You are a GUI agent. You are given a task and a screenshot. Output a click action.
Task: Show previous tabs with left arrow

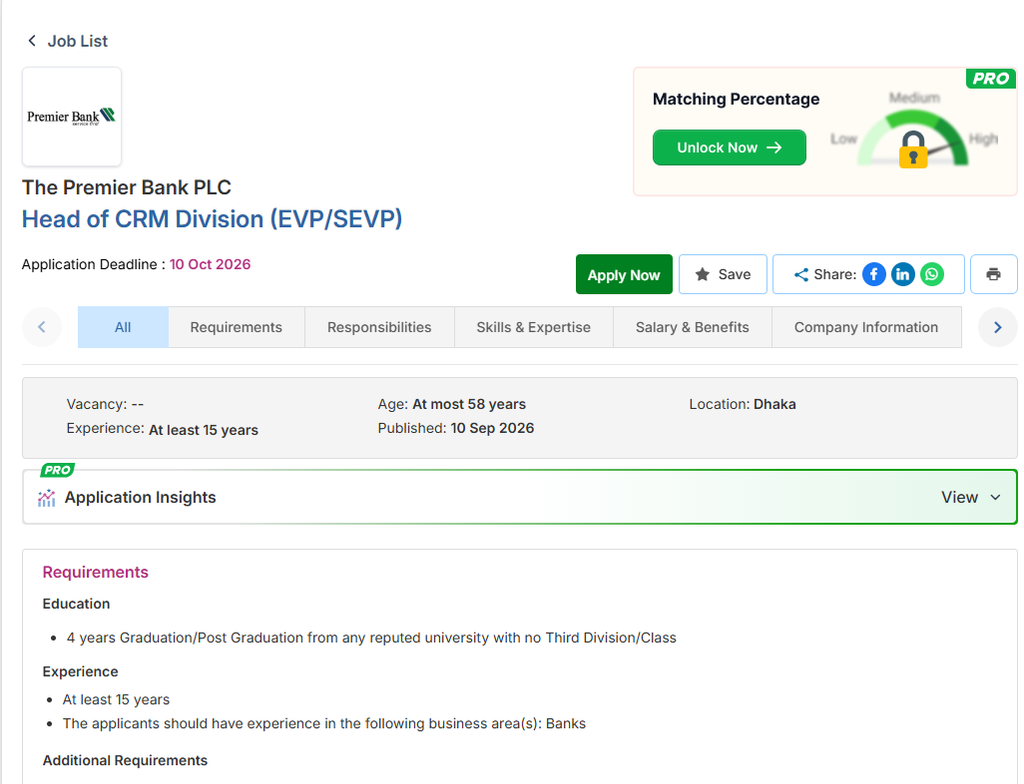coord(42,327)
